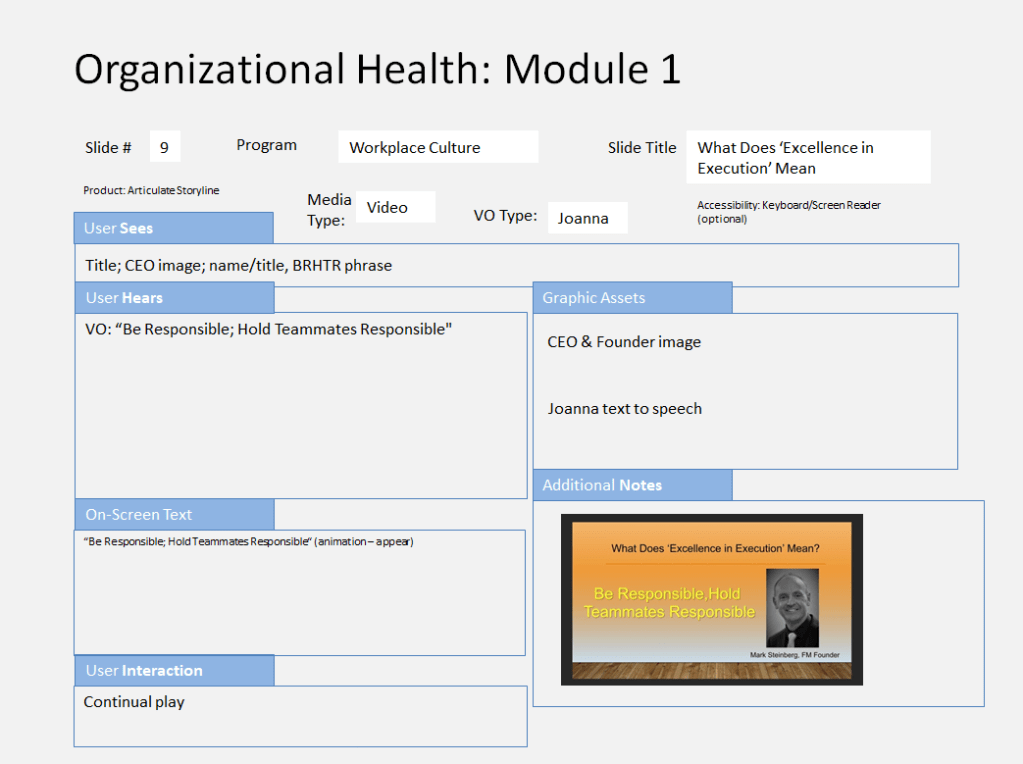The height and width of the screenshot is (764, 1023).
Task: Select the Program field 'Workplace Culture'
Action: 438,147
